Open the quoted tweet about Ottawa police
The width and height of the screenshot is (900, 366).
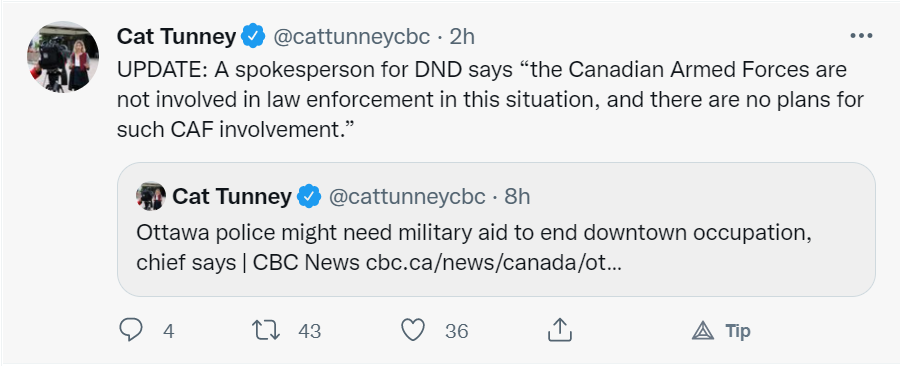click(x=496, y=229)
